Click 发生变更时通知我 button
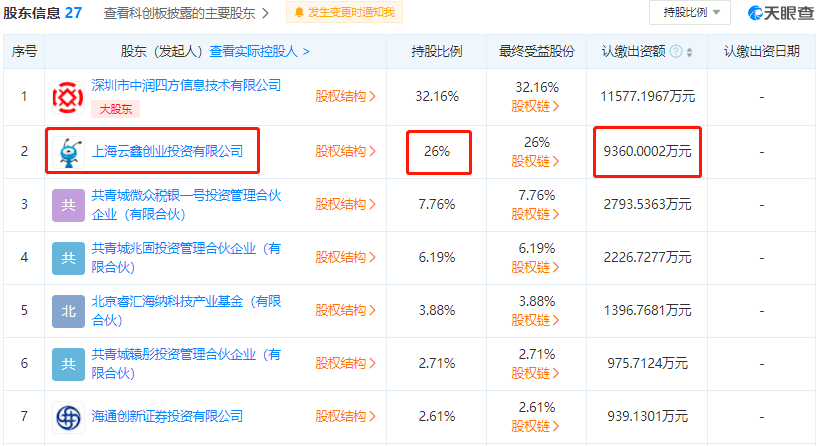Viewport: 818px width, 446px height. point(344,13)
